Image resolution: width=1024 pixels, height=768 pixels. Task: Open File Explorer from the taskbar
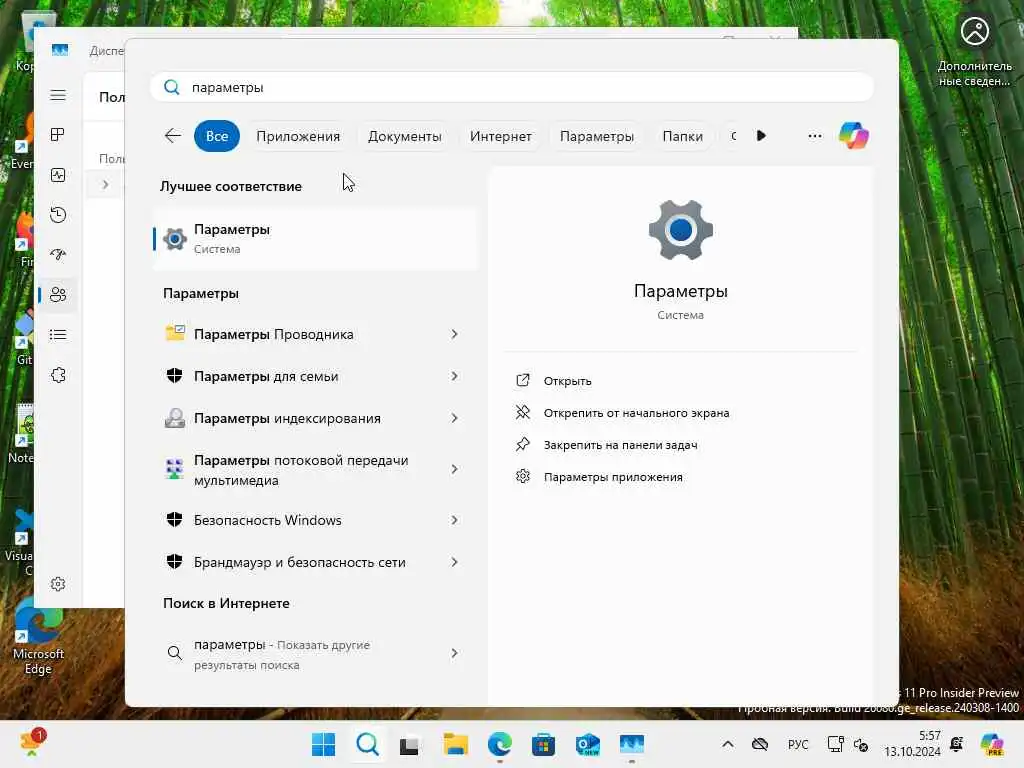(x=455, y=744)
